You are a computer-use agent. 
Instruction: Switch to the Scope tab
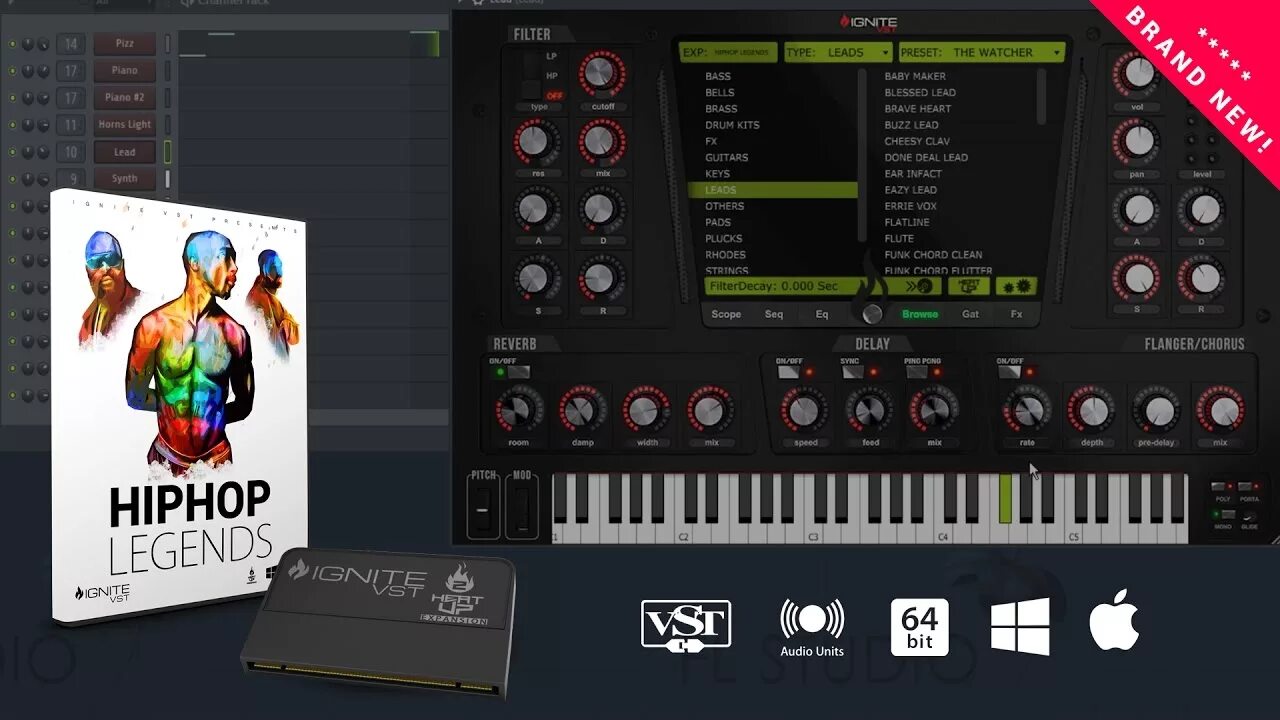[726, 314]
